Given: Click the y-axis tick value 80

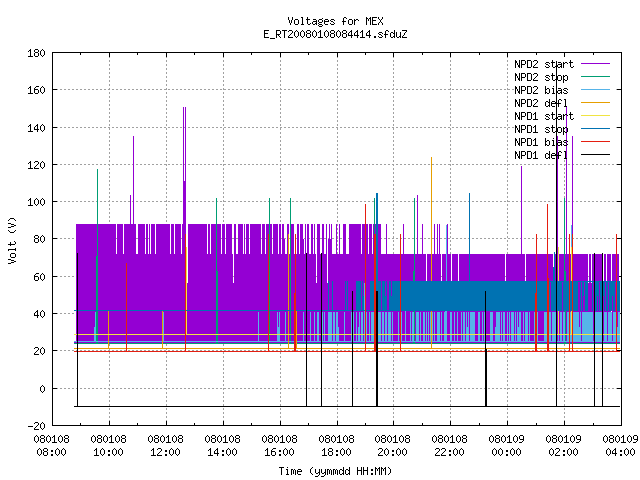Looking at the screenshot, I should tap(39, 239).
